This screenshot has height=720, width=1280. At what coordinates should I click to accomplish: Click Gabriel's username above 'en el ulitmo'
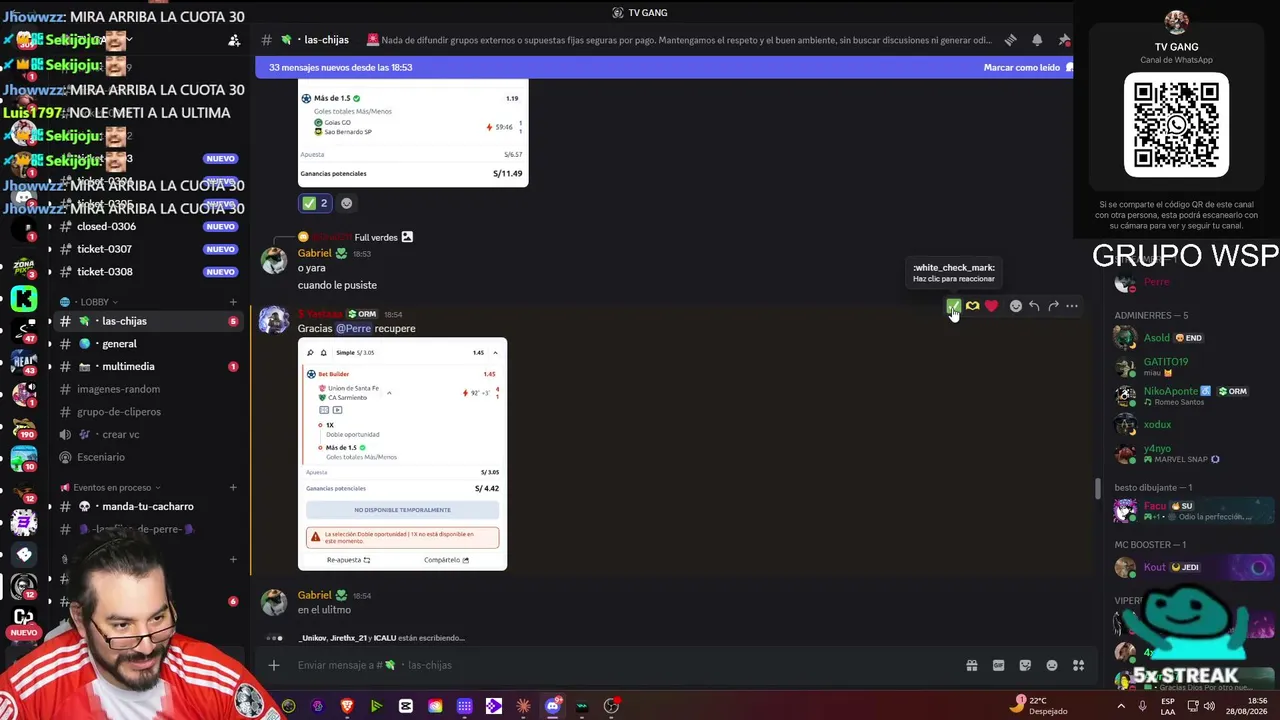(314, 595)
